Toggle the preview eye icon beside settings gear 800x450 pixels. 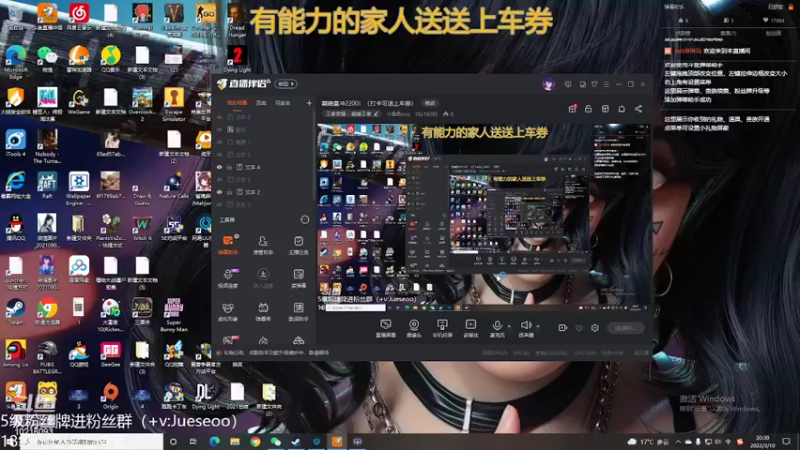579,328
